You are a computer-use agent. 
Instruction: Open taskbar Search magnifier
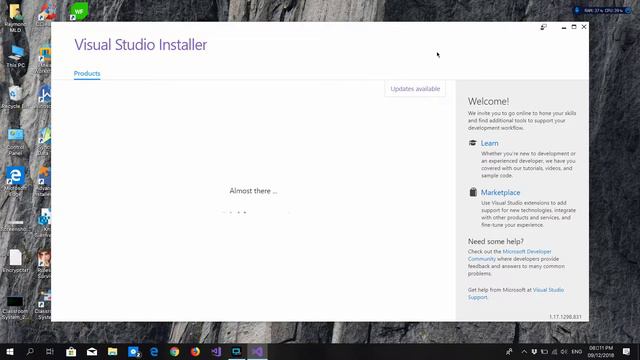pos(30,351)
